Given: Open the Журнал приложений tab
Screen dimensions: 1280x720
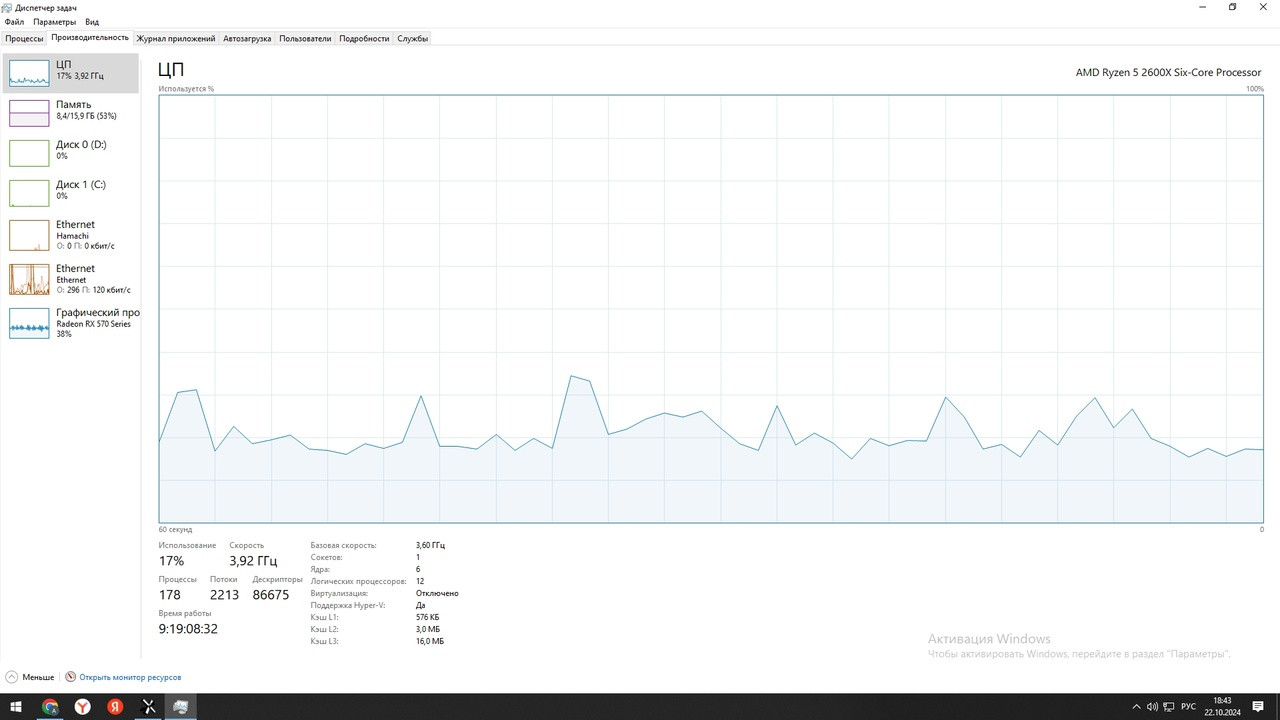Looking at the screenshot, I should point(176,38).
